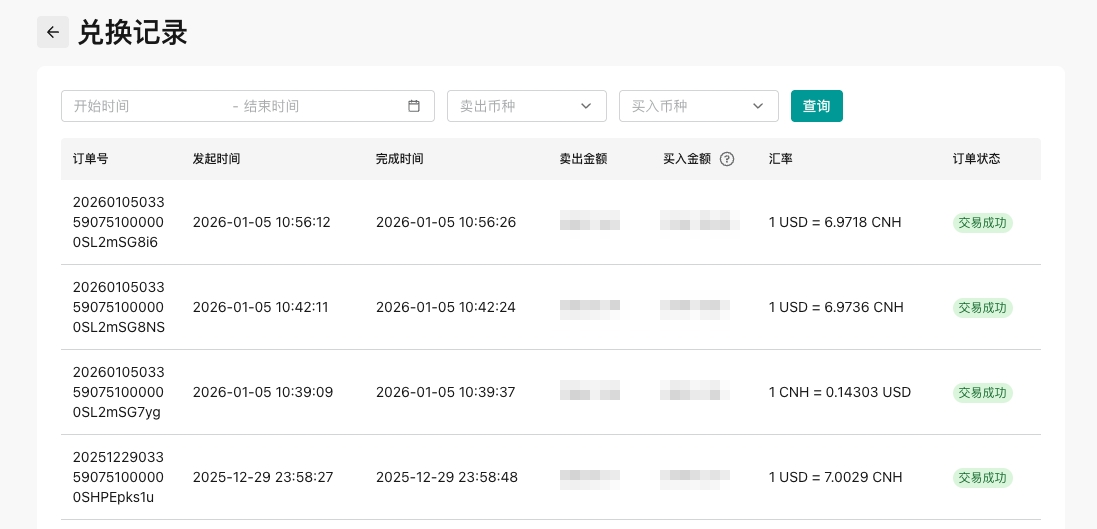Open the calendar icon in date range
Image resolution: width=1097 pixels, height=529 pixels.
point(414,106)
